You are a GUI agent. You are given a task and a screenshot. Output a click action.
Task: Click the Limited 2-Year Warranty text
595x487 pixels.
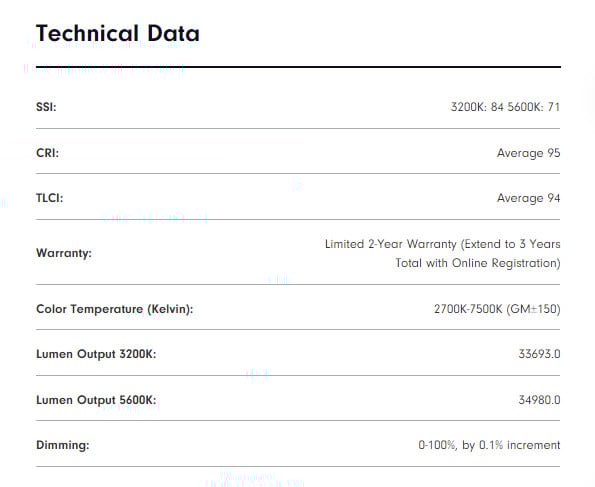click(391, 244)
